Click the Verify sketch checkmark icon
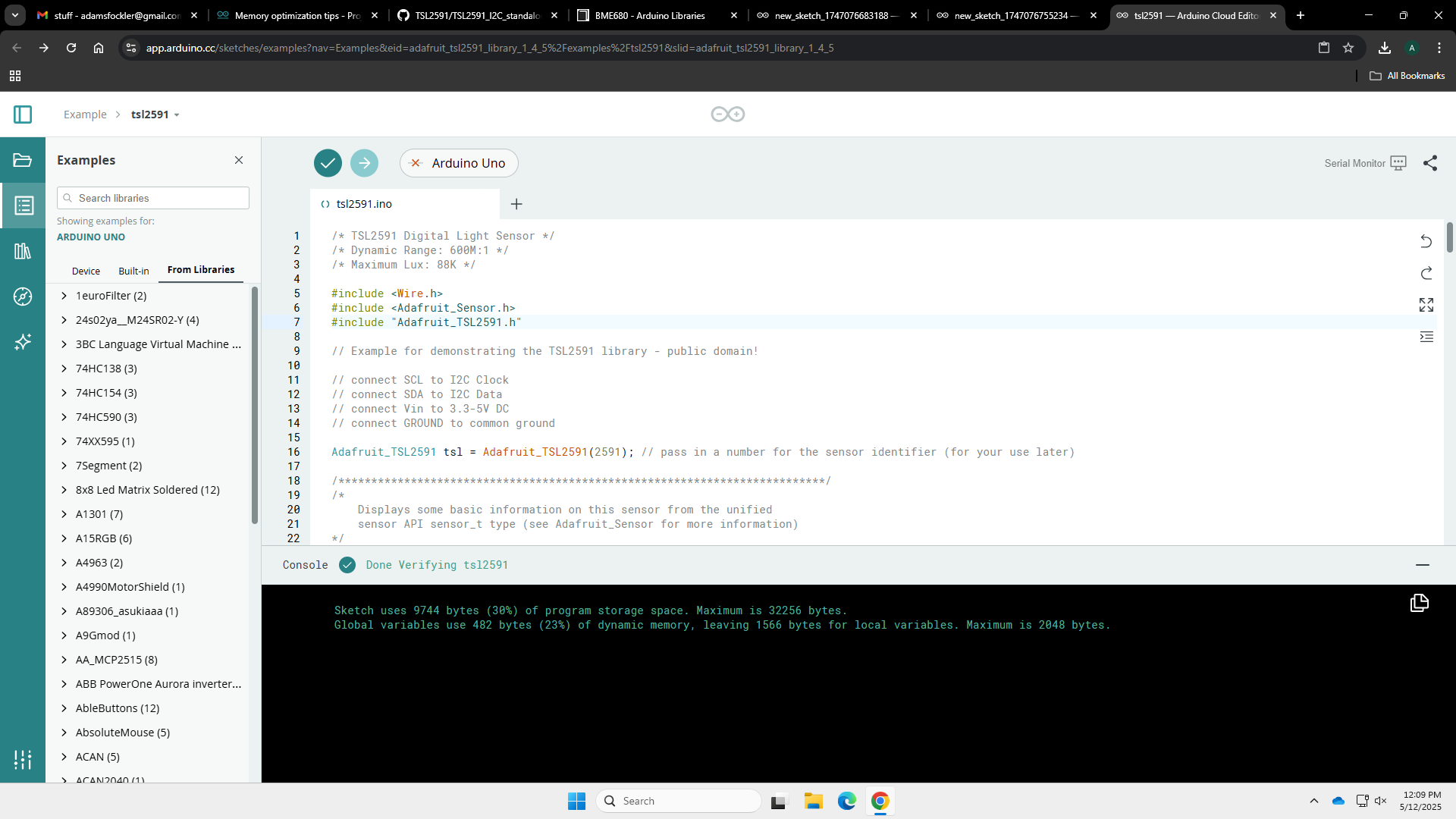1456x819 pixels. [x=328, y=162]
